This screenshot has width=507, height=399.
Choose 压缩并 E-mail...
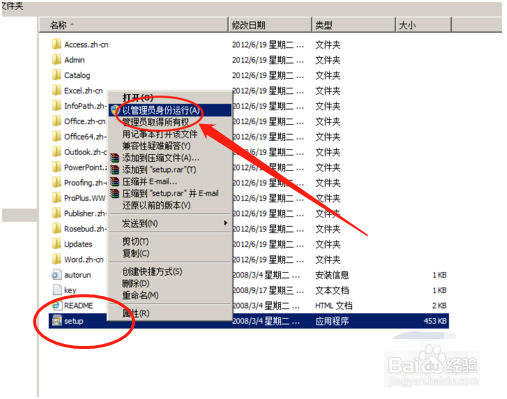point(171,181)
